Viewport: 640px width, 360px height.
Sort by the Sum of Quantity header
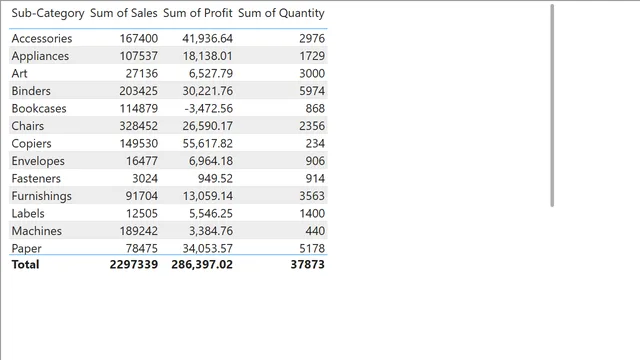click(281, 13)
